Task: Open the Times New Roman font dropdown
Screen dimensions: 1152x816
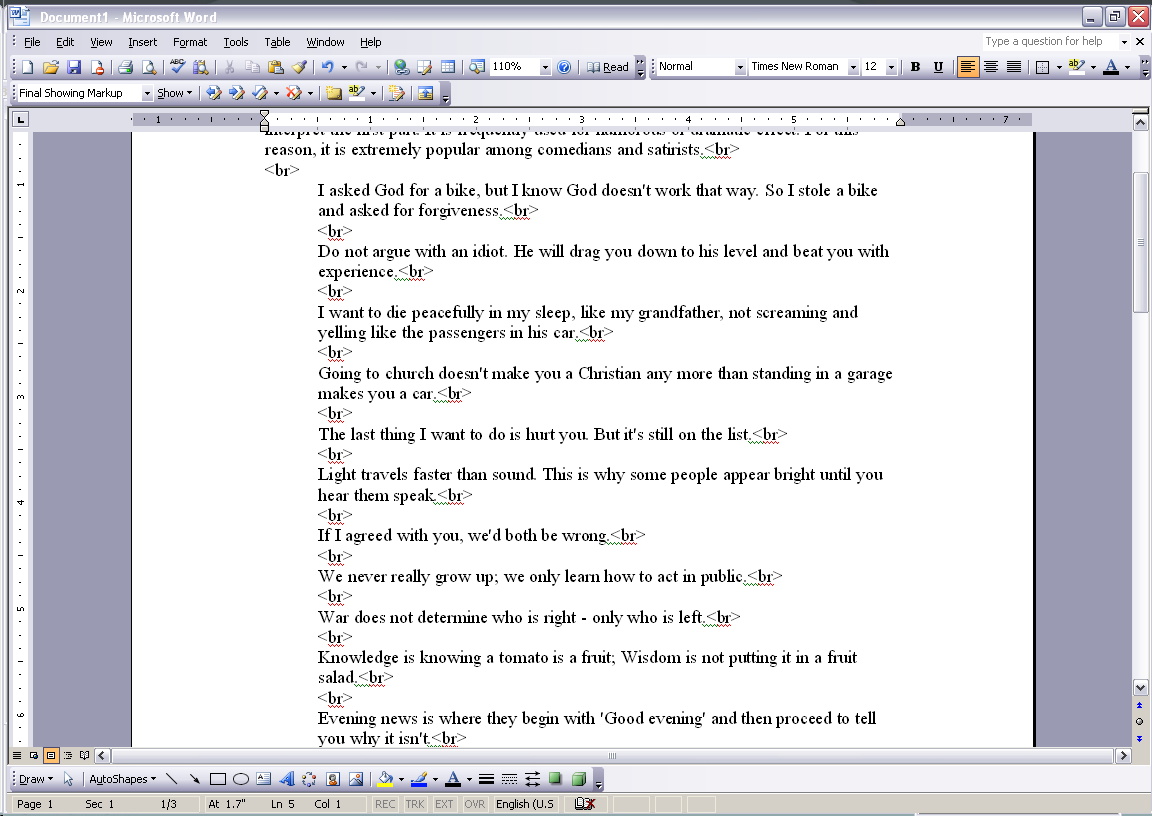Action: [x=853, y=68]
